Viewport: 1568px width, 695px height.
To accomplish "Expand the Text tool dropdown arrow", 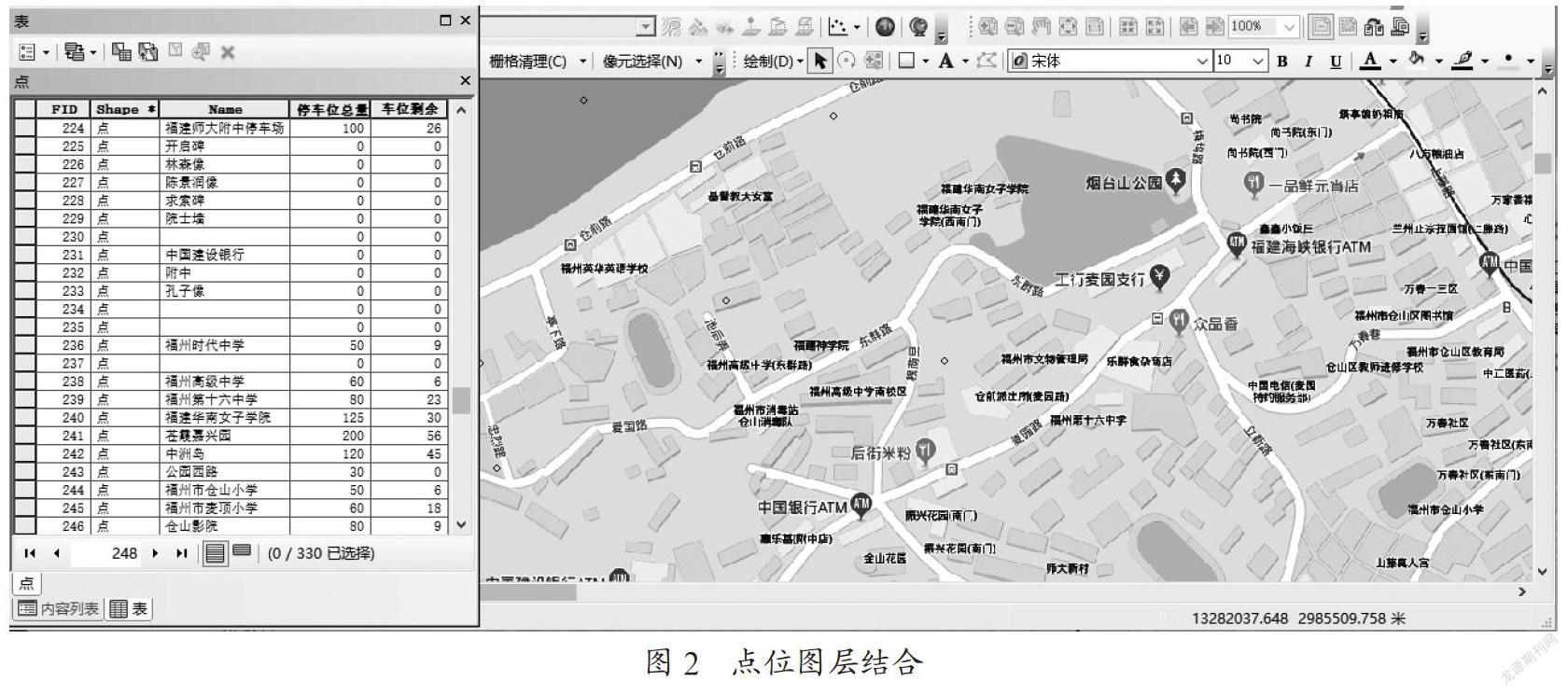I will (965, 62).
